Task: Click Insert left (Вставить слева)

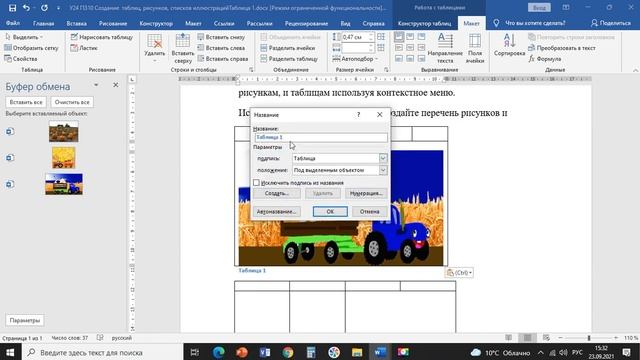Action: pyautogui.click(x=221, y=48)
